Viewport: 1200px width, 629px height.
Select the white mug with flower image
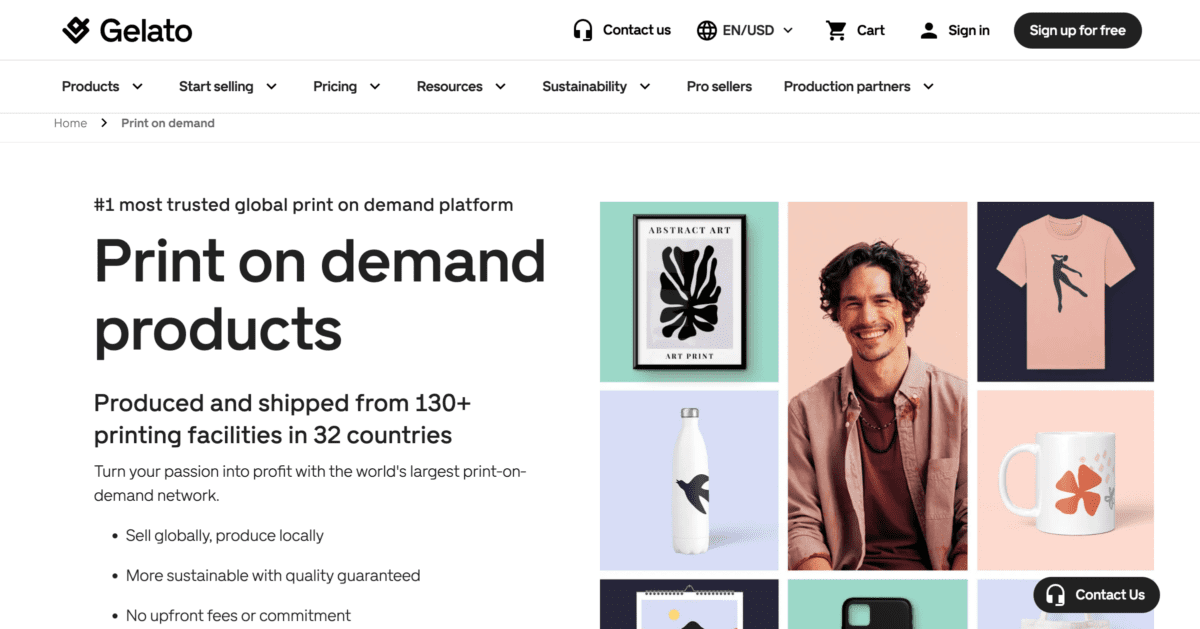(1065, 480)
